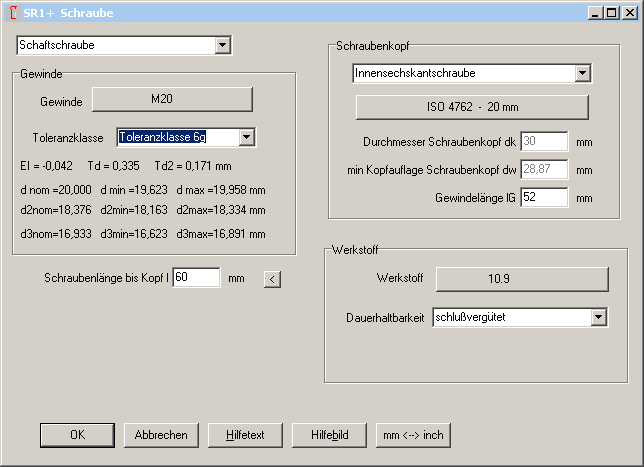The image size is (644, 467).
Task: Click the Schraubenlänge bis Kopf input field
Action: [x=196, y=277]
